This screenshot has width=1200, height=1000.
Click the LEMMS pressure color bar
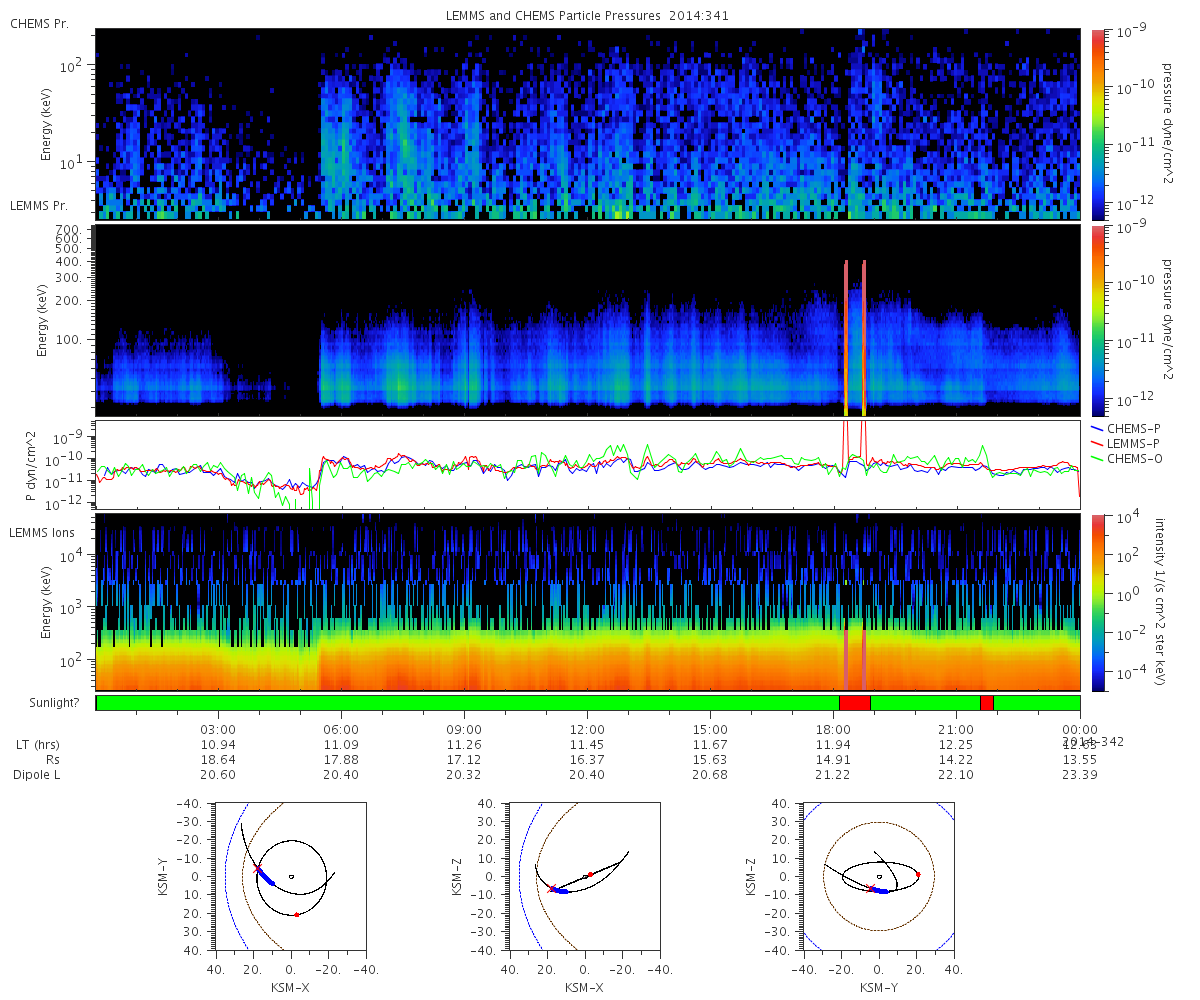tap(1097, 321)
